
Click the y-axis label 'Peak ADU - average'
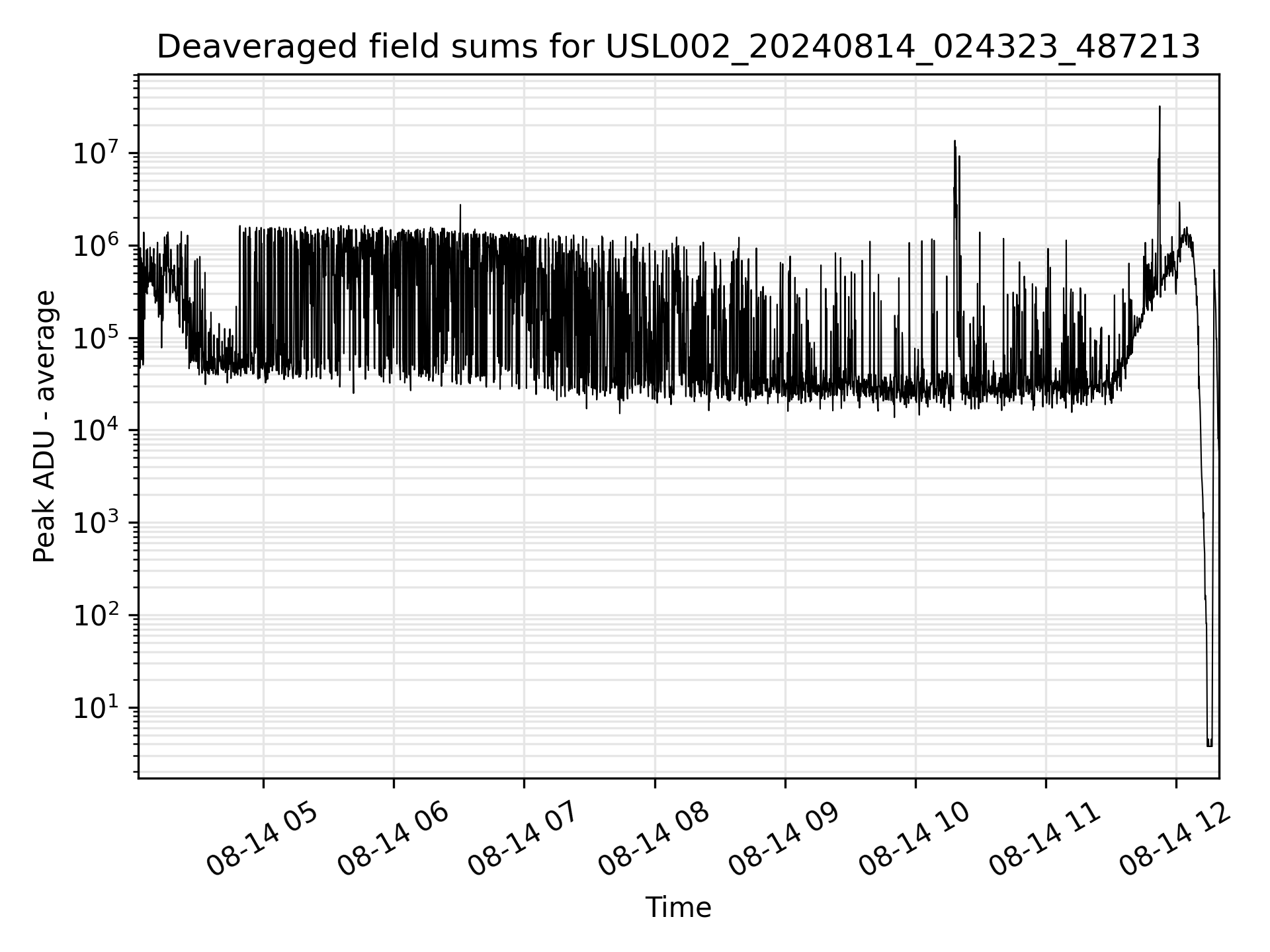point(44,426)
